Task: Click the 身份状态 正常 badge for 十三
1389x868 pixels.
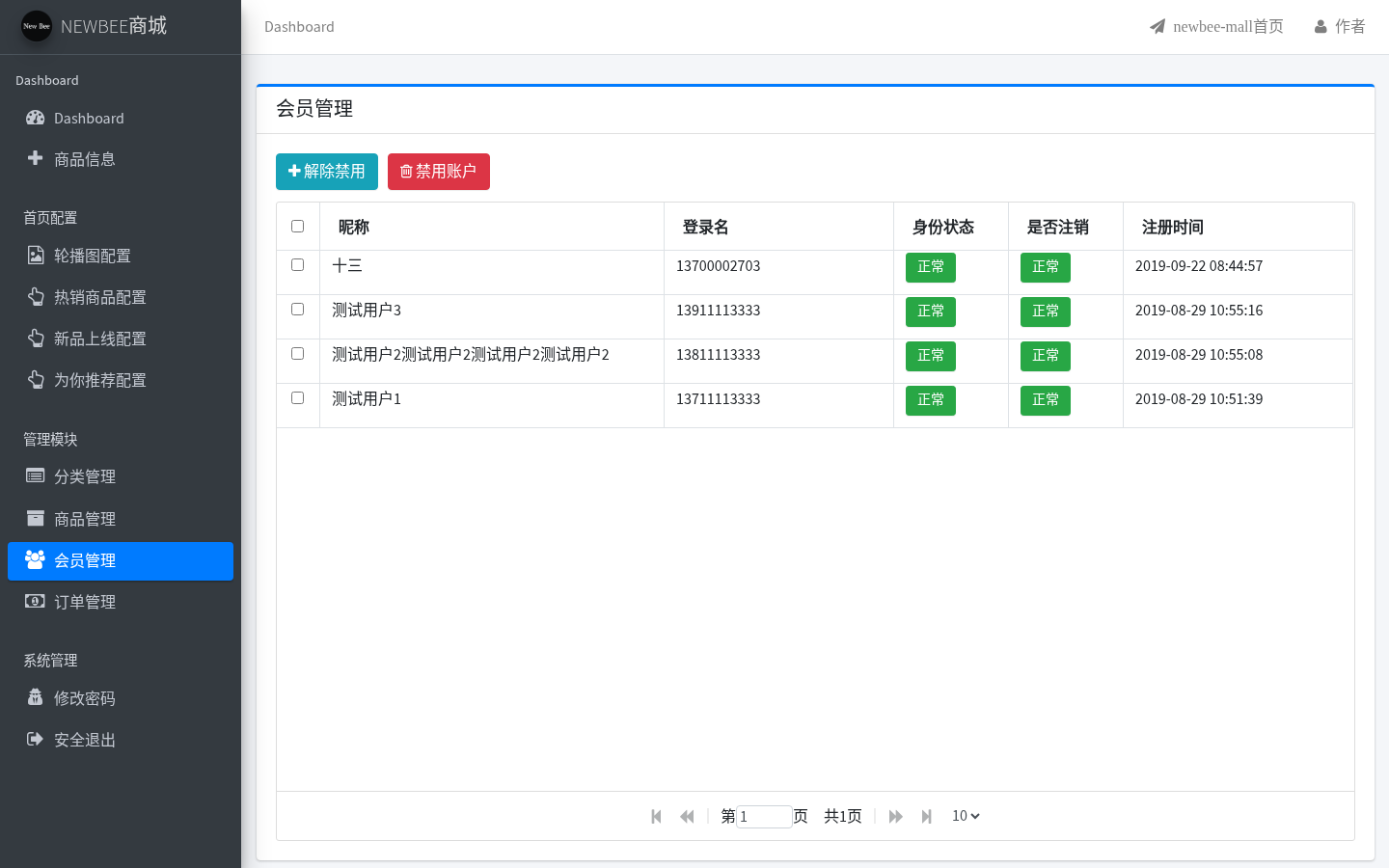Action: (931, 267)
